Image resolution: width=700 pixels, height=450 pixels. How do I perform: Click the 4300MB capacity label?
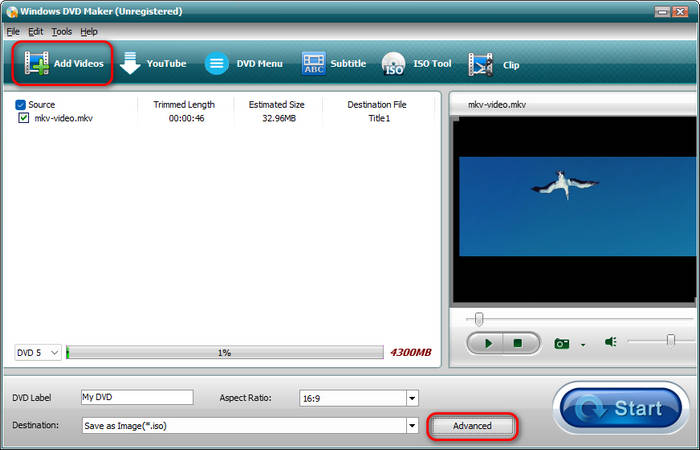411,352
